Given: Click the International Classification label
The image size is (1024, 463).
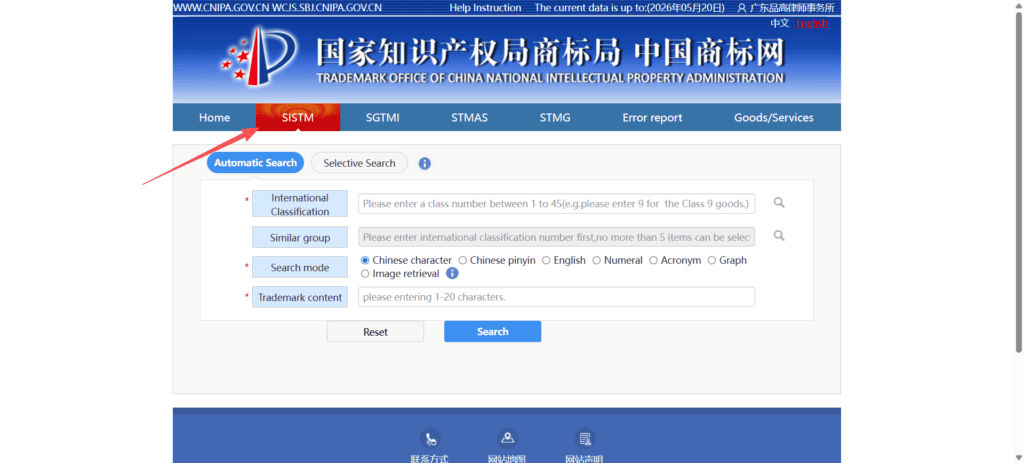Looking at the screenshot, I should click(x=300, y=204).
